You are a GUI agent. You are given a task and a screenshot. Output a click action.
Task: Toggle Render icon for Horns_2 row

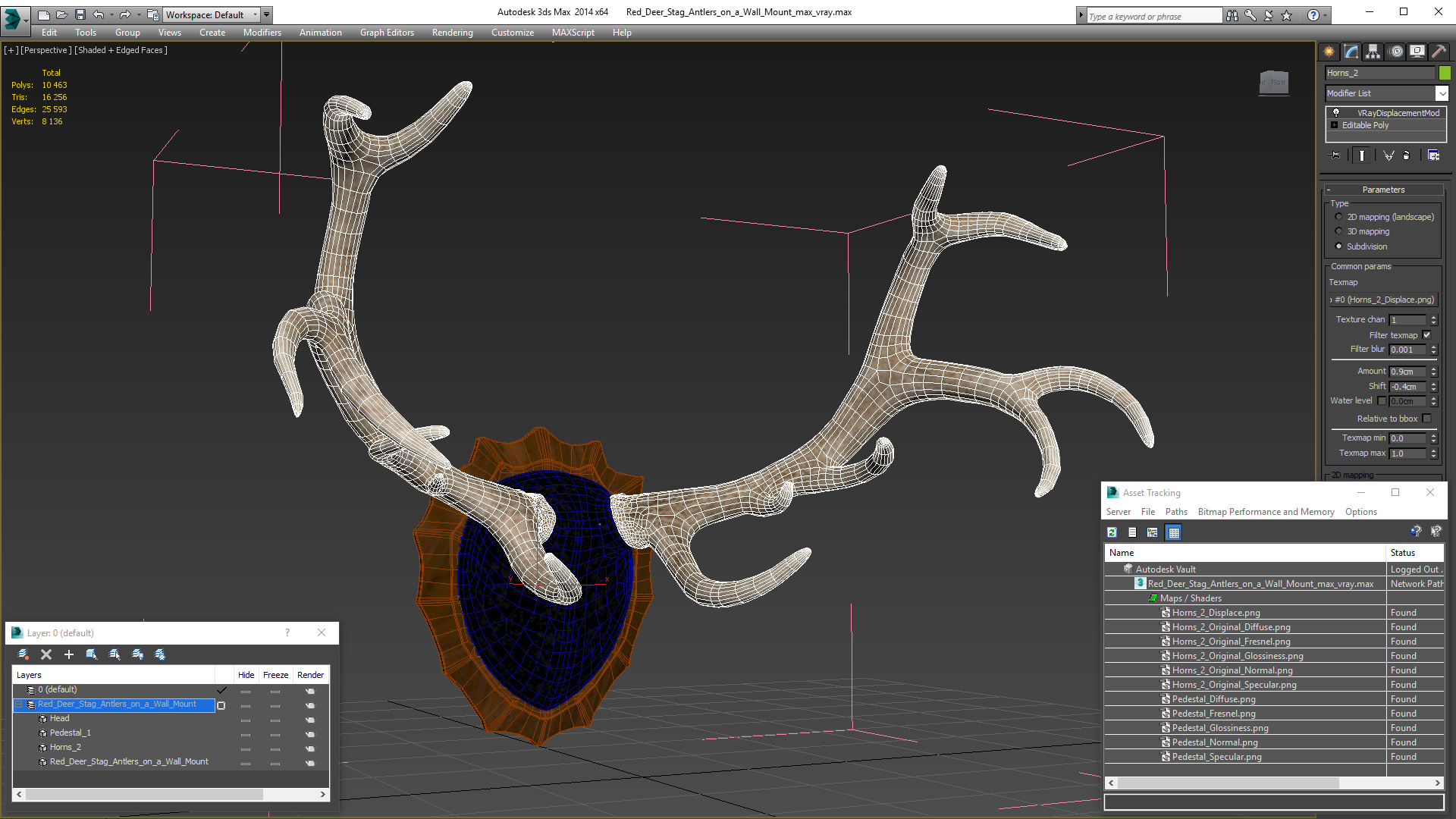(310, 748)
